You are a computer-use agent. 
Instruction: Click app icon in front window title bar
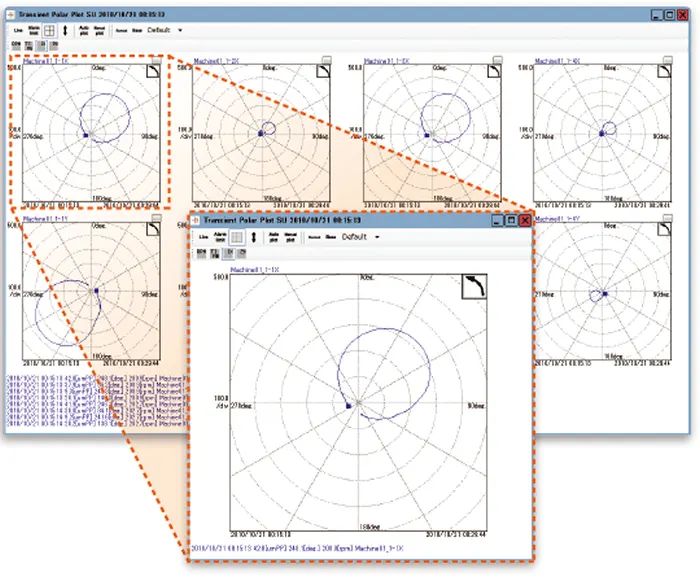195,221
